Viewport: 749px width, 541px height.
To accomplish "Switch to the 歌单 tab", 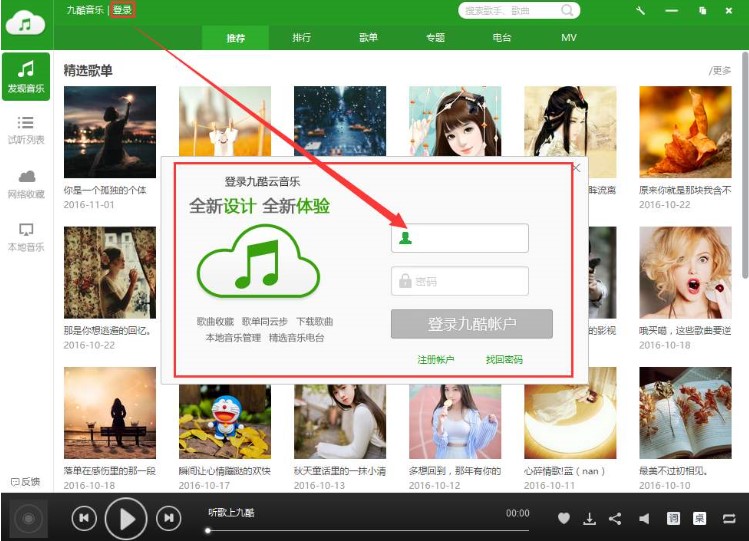I will pyautogui.click(x=368, y=38).
